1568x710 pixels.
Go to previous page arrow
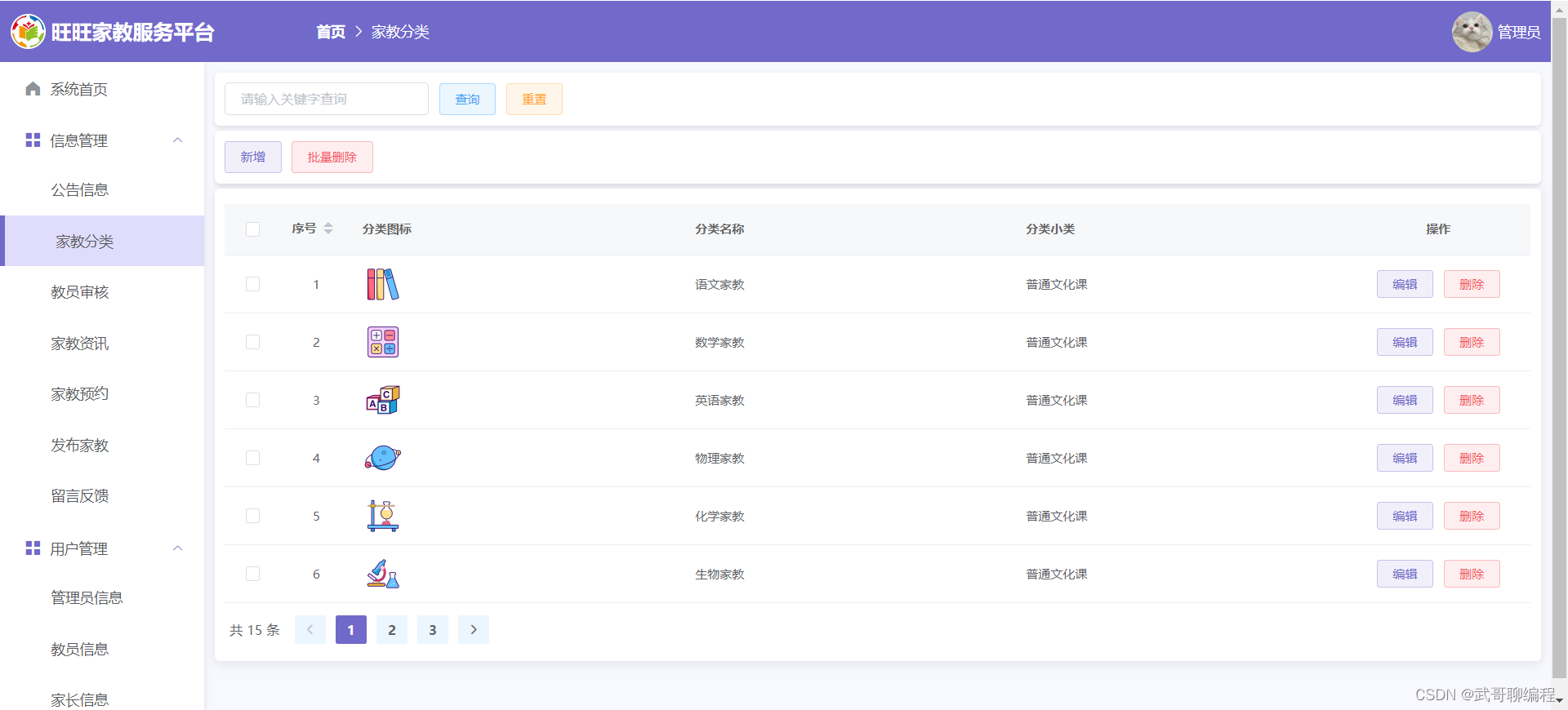pos(310,630)
